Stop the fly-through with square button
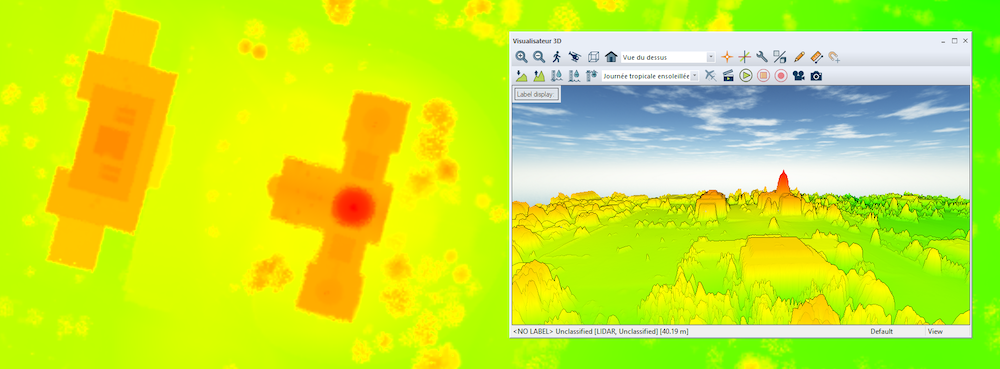Viewport: 1000px width, 369px height. pyautogui.click(x=763, y=76)
